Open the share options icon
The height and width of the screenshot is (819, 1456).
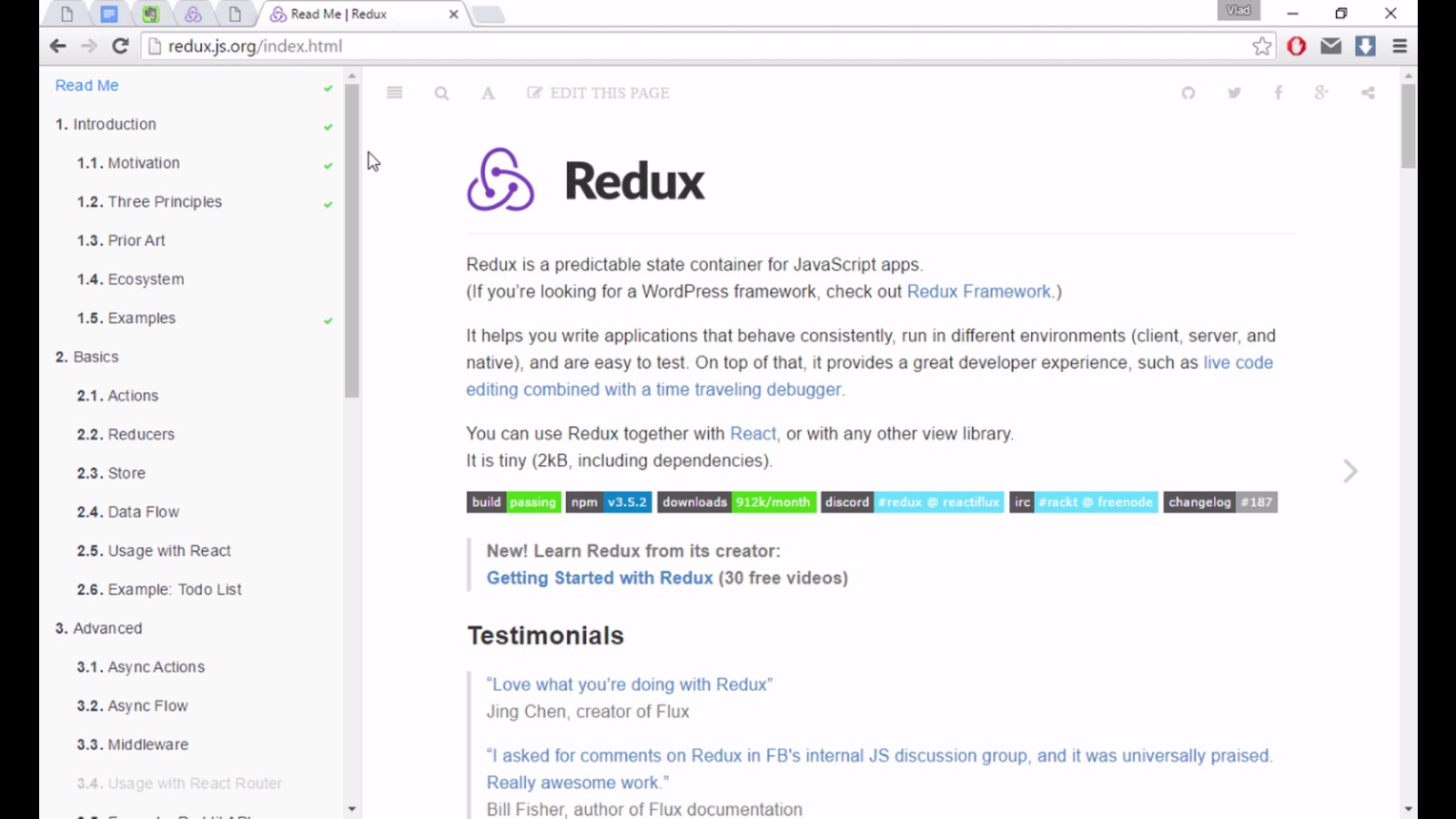(x=1368, y=93)
